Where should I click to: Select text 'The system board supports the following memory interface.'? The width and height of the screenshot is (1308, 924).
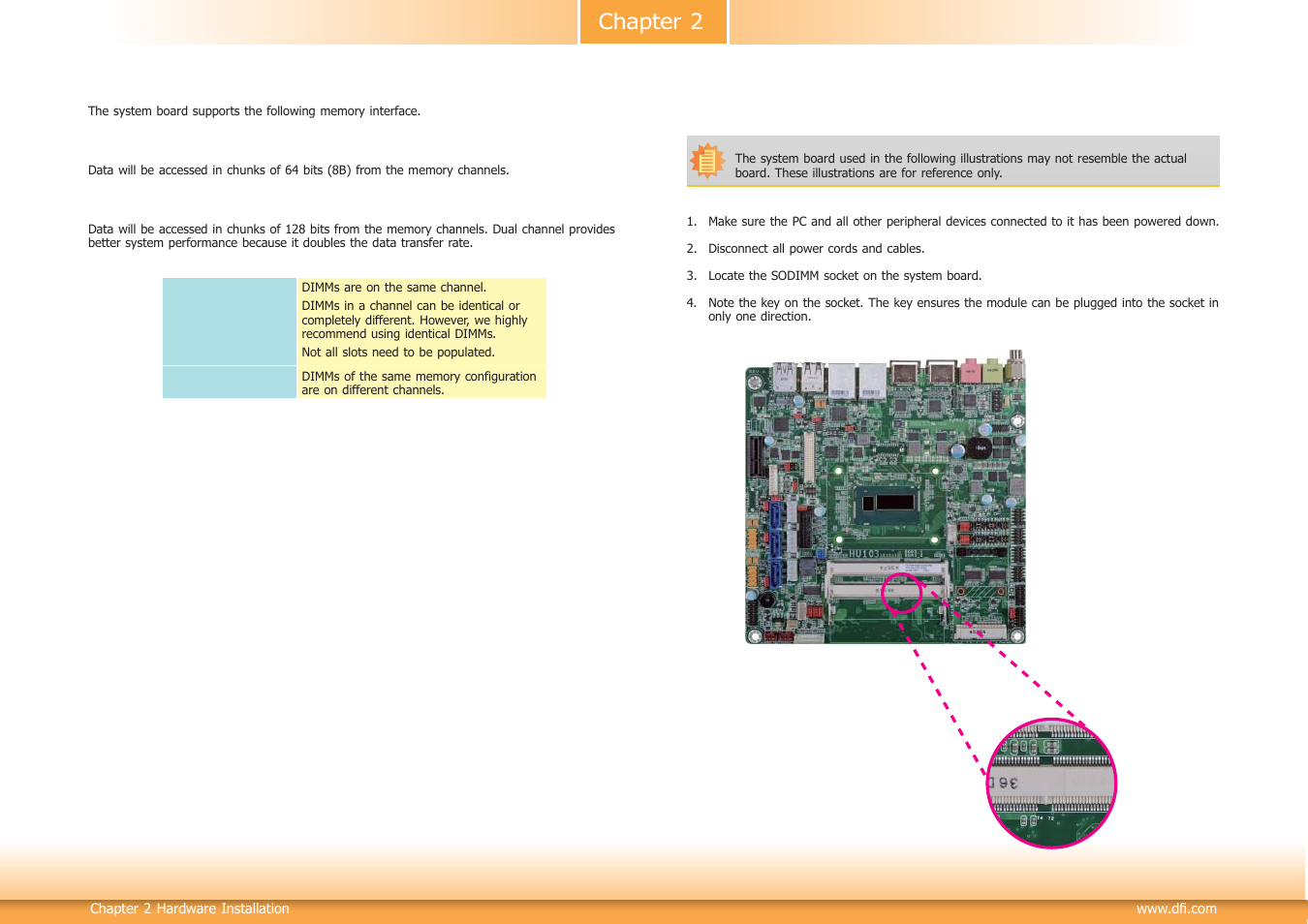coord(254,111)
